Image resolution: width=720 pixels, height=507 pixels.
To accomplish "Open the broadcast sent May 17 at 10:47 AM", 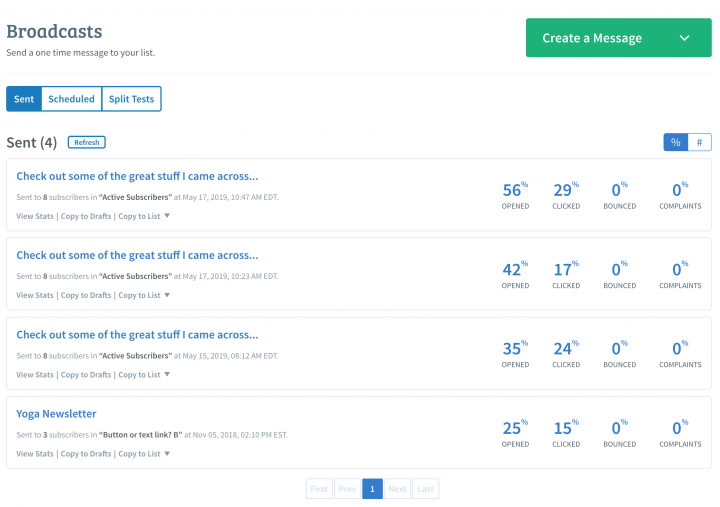I will (x=137, y=176).
